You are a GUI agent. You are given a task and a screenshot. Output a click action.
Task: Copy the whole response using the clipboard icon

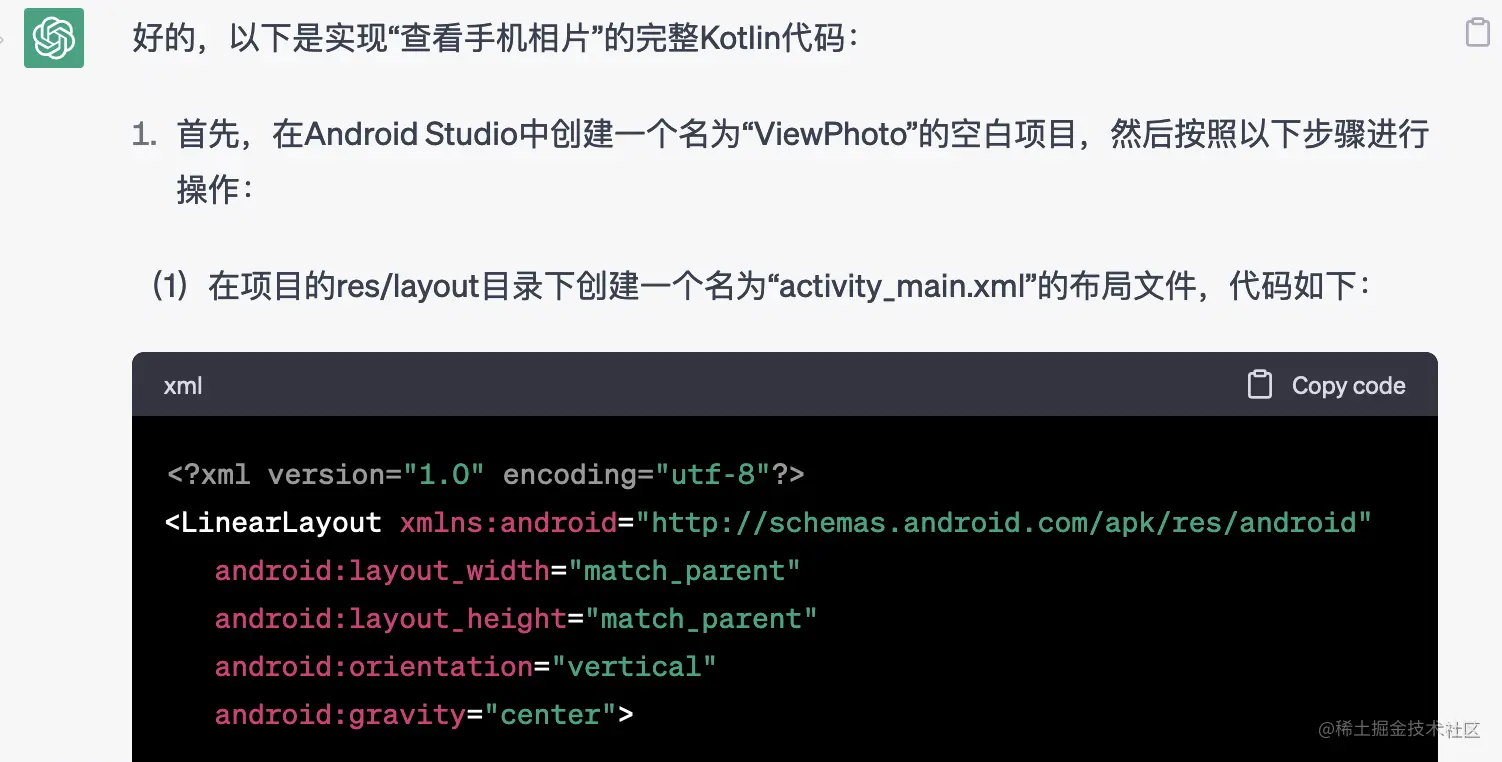[1477, 33]
